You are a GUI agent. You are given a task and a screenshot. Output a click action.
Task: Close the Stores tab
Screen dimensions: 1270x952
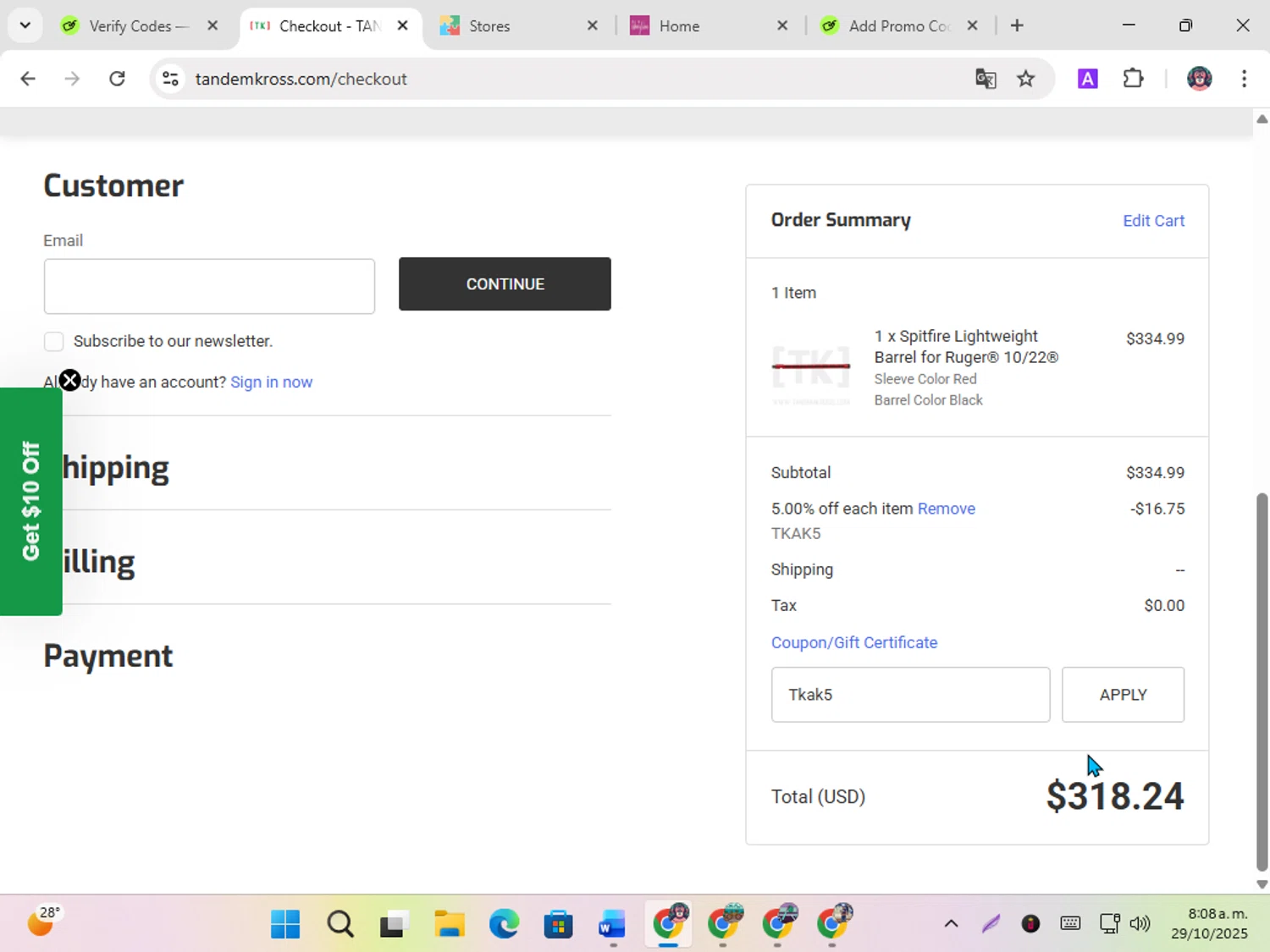point(593,25)
